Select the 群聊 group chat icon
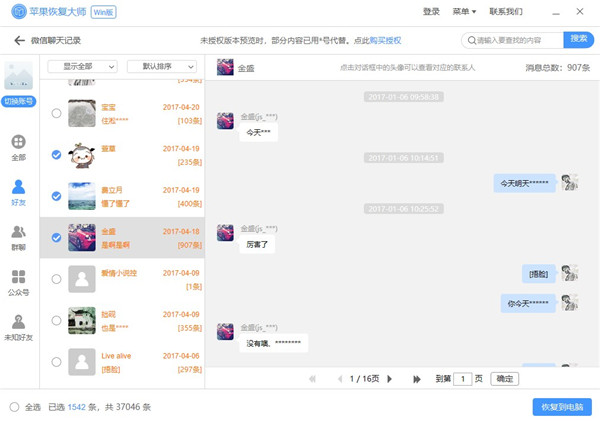This screenshot has height=421, width=600. (x=18, y=232)
